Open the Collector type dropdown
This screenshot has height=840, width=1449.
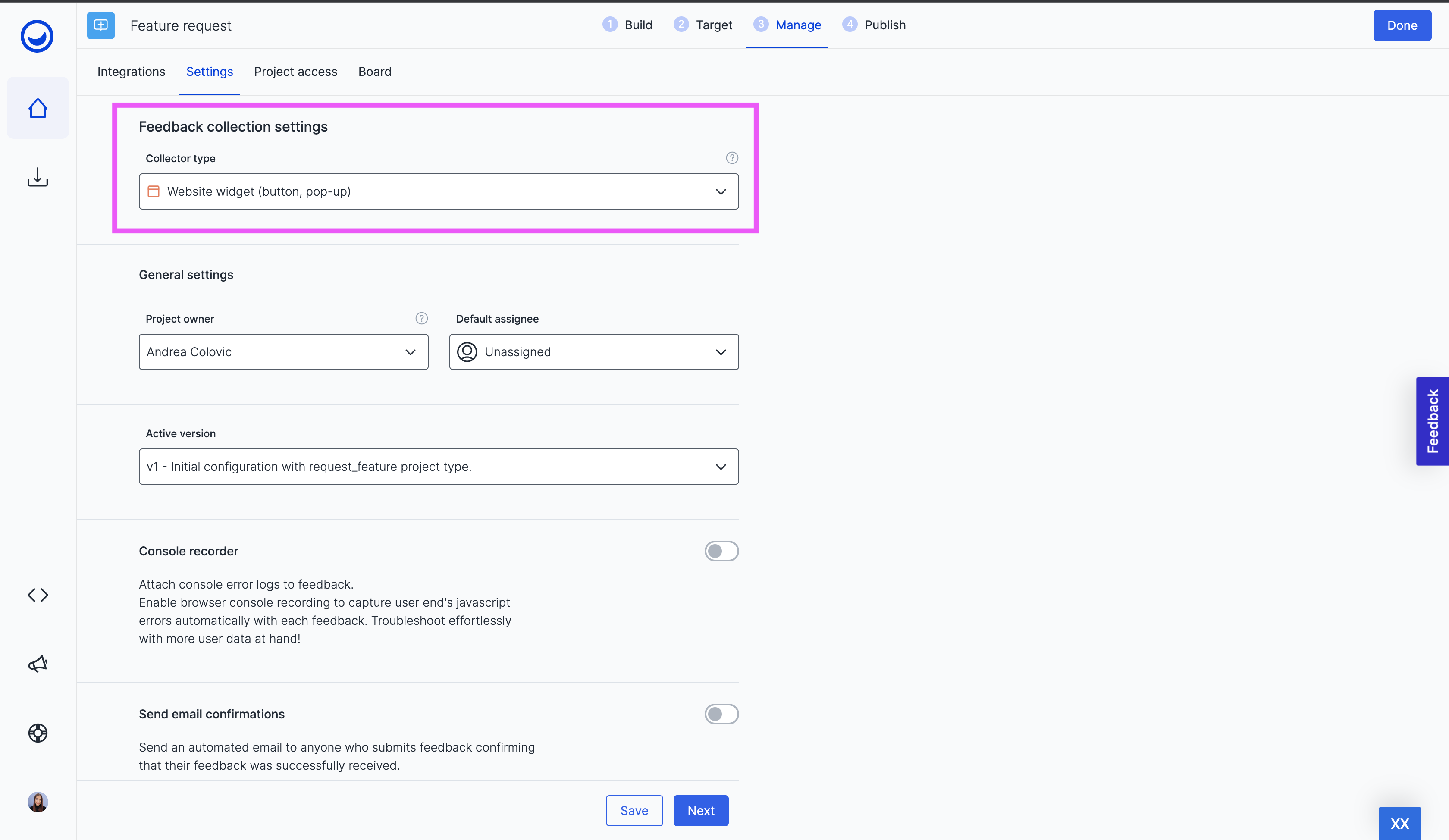point(438,191)
